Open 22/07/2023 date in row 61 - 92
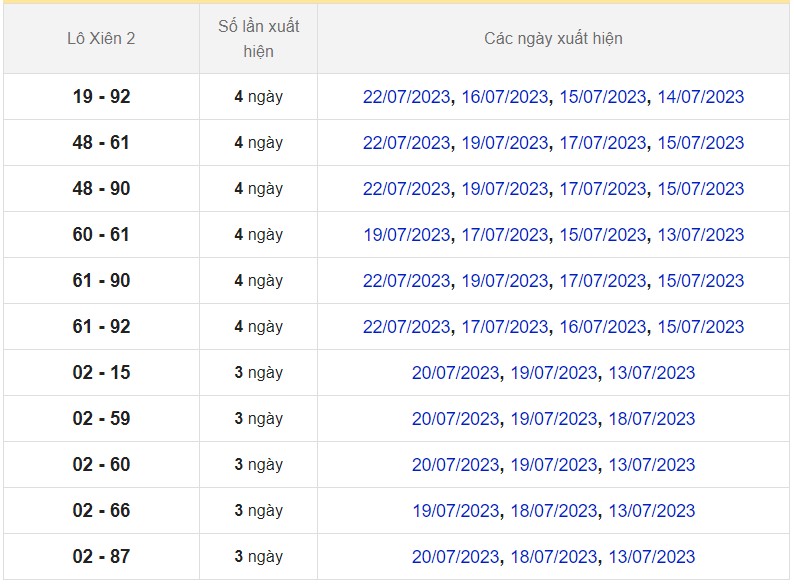Screen dimensions: 794x585 point(406,327)
